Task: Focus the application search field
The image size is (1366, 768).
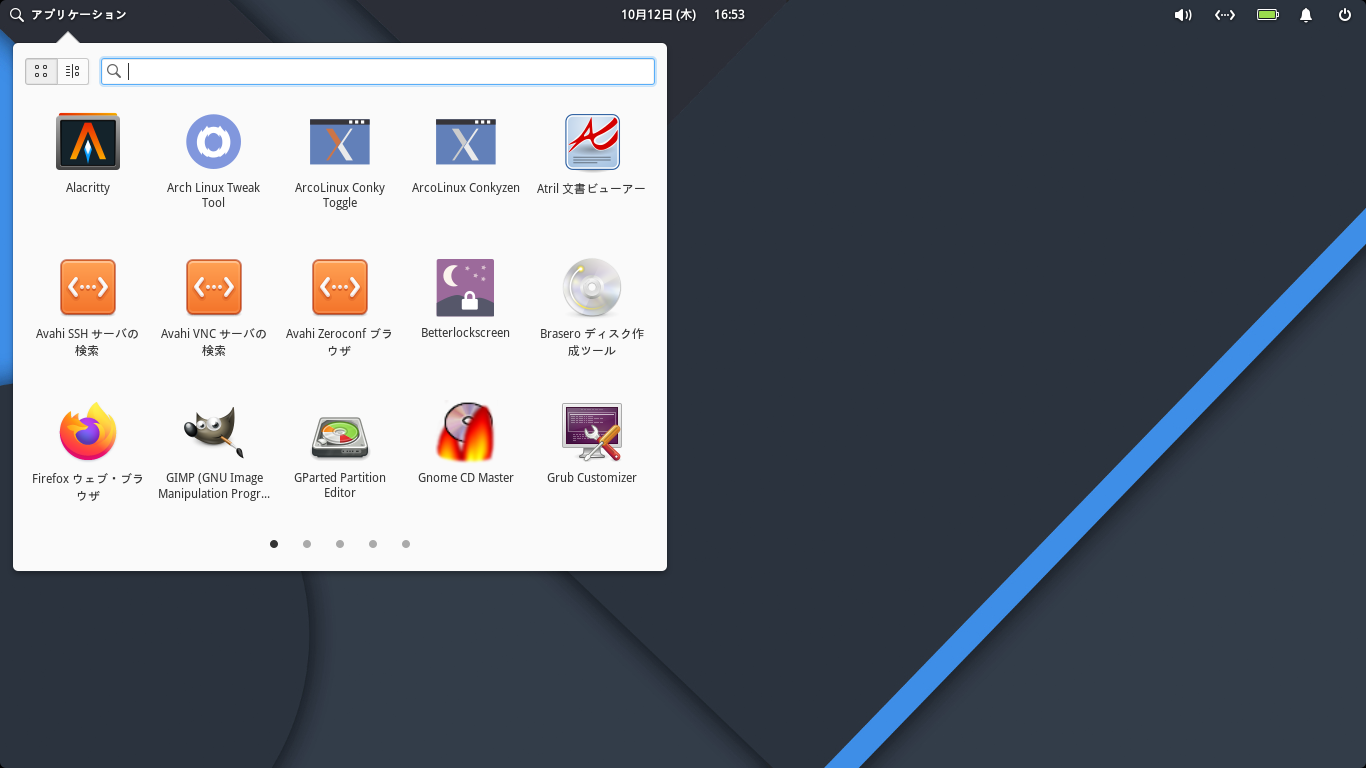Action: point(378,71)
